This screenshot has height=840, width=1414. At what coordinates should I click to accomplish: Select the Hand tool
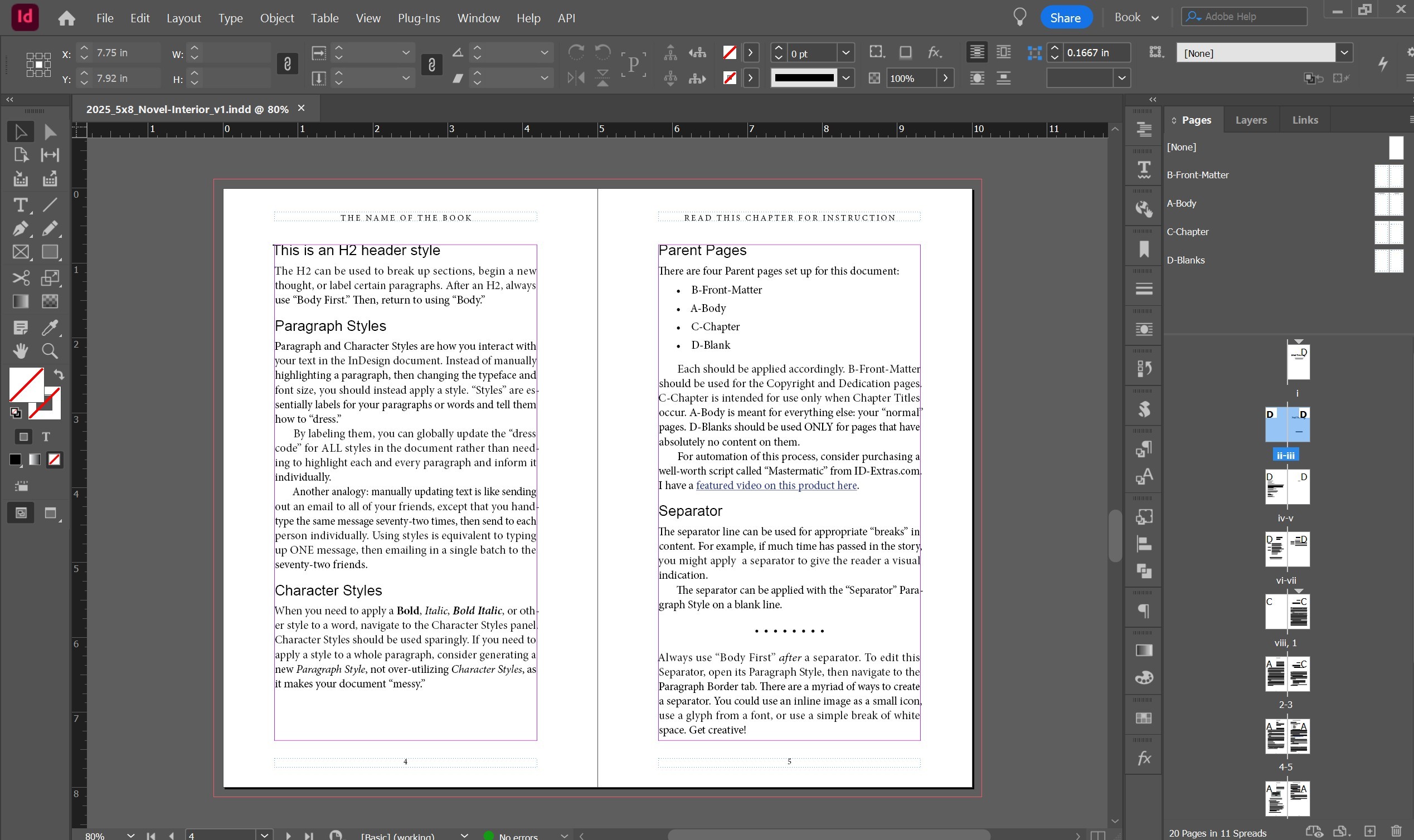coord(21,351)
